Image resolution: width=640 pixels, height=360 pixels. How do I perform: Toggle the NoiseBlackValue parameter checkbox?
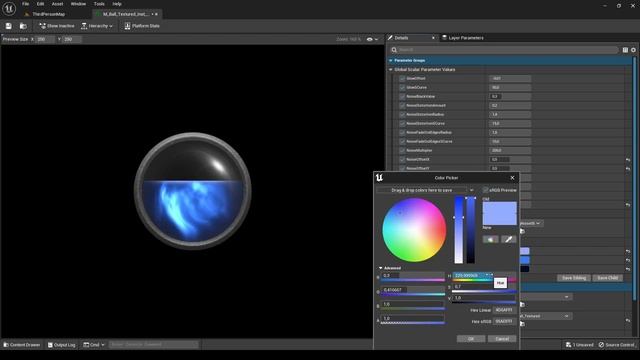pos(402,96)
